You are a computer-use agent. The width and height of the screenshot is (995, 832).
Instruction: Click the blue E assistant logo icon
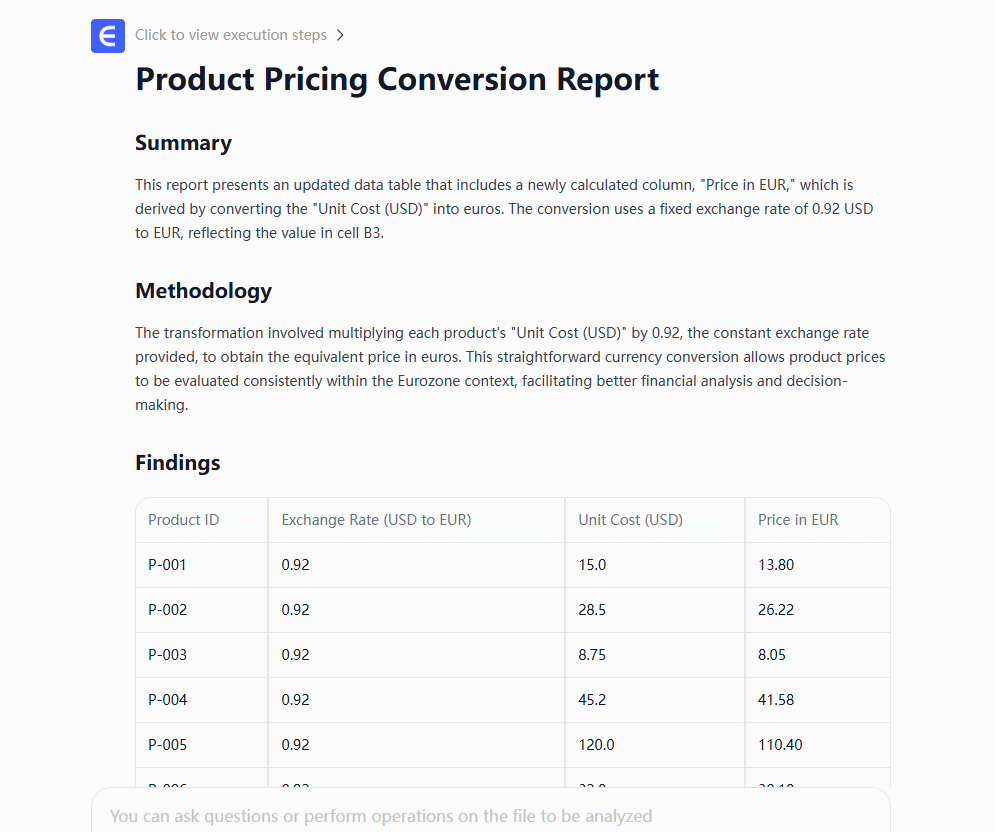coord(107,35)
